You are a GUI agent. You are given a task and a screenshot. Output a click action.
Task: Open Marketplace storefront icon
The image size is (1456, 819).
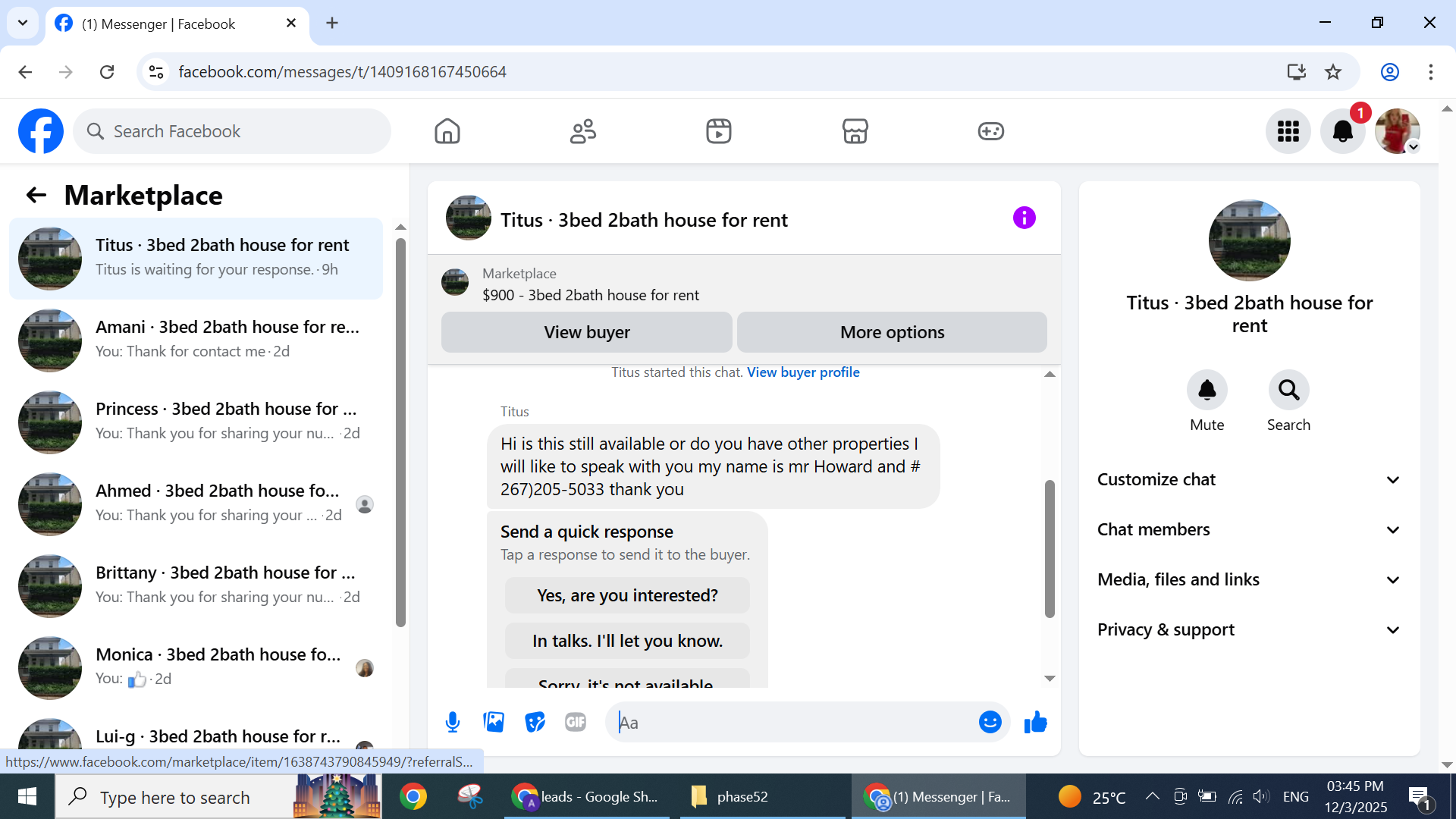click(x=855, y=131)
